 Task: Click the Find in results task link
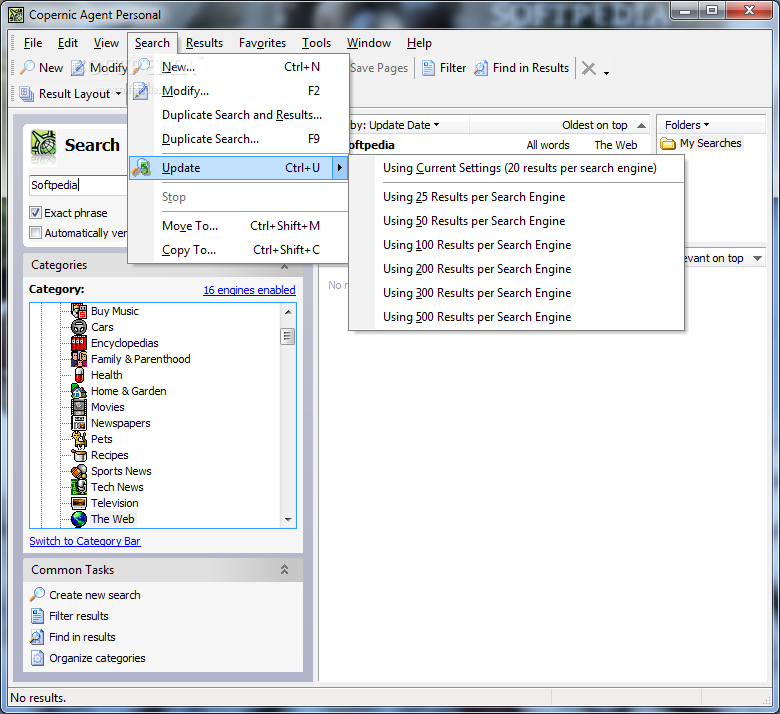82,637
